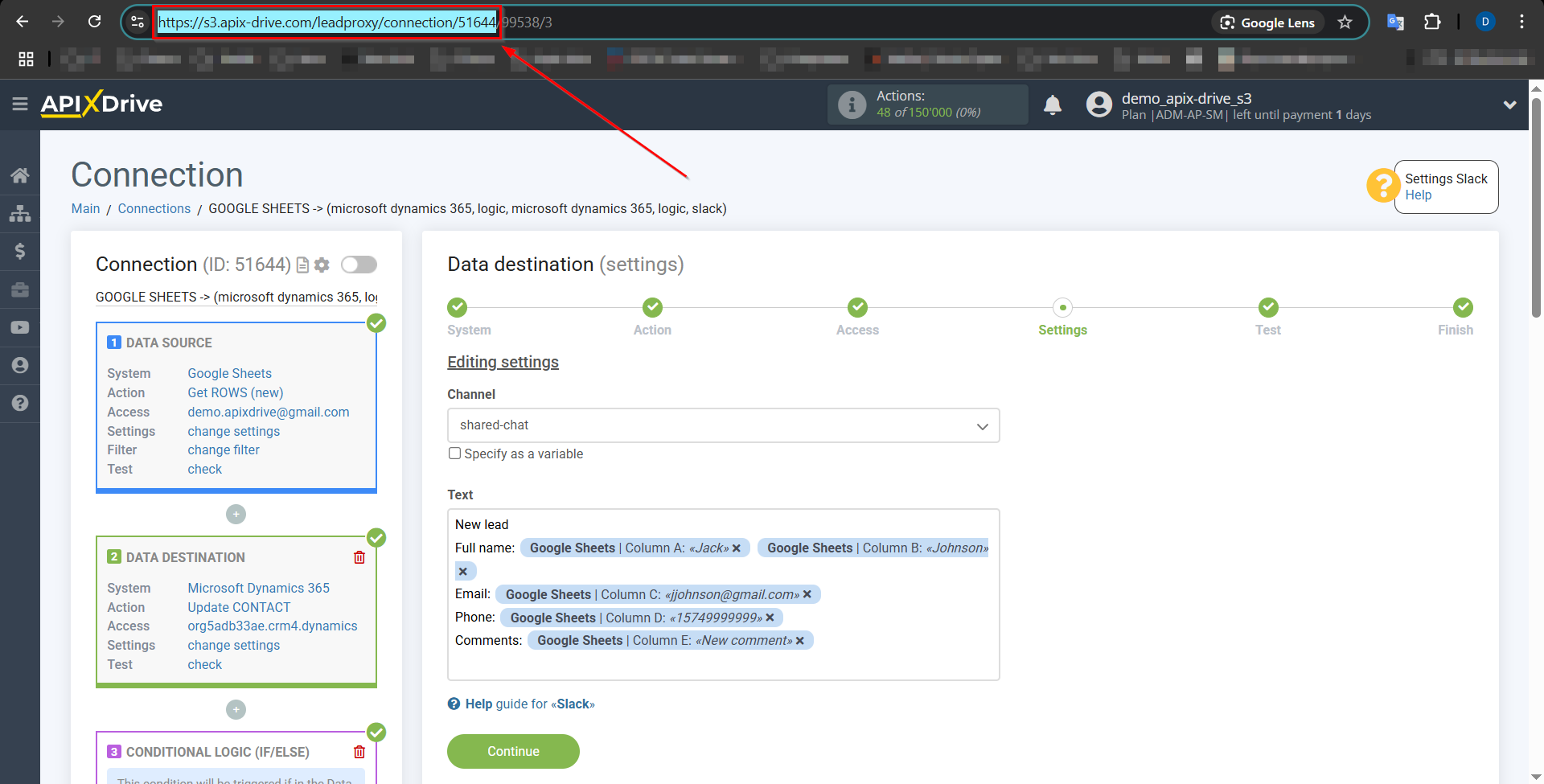The width and height of the screenshot is (1544, 784).
Task: Open the browser extensions puzzle icon
Action: [1432, 23]
